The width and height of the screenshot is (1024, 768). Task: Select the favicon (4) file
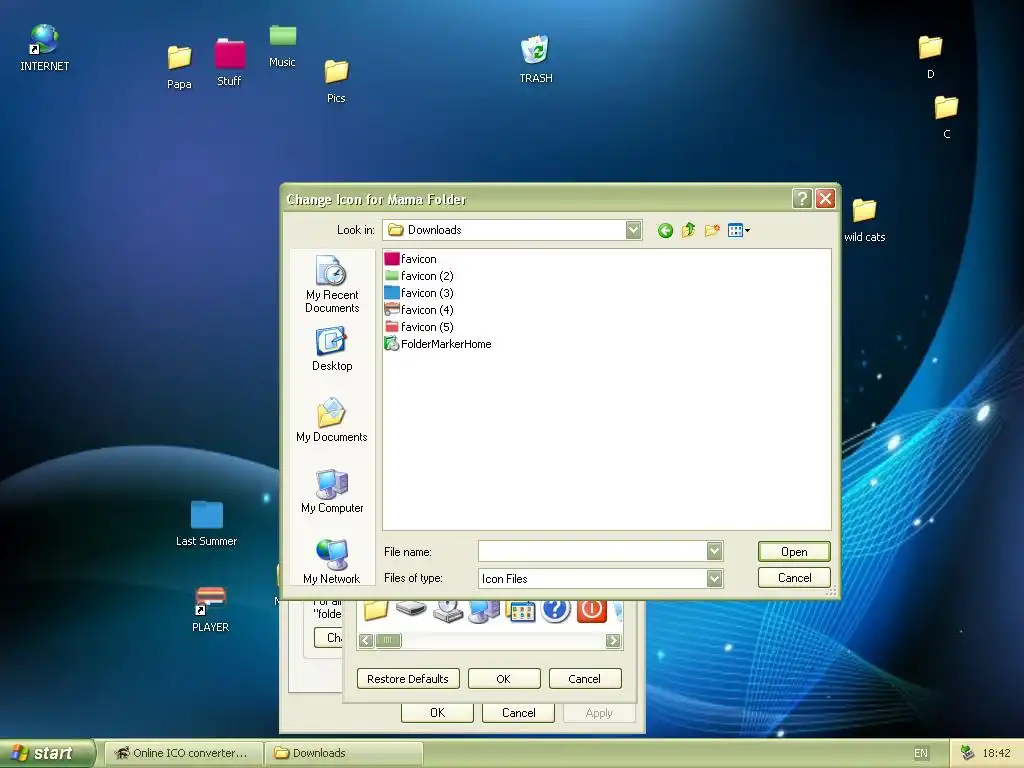(x=419, y=310)
